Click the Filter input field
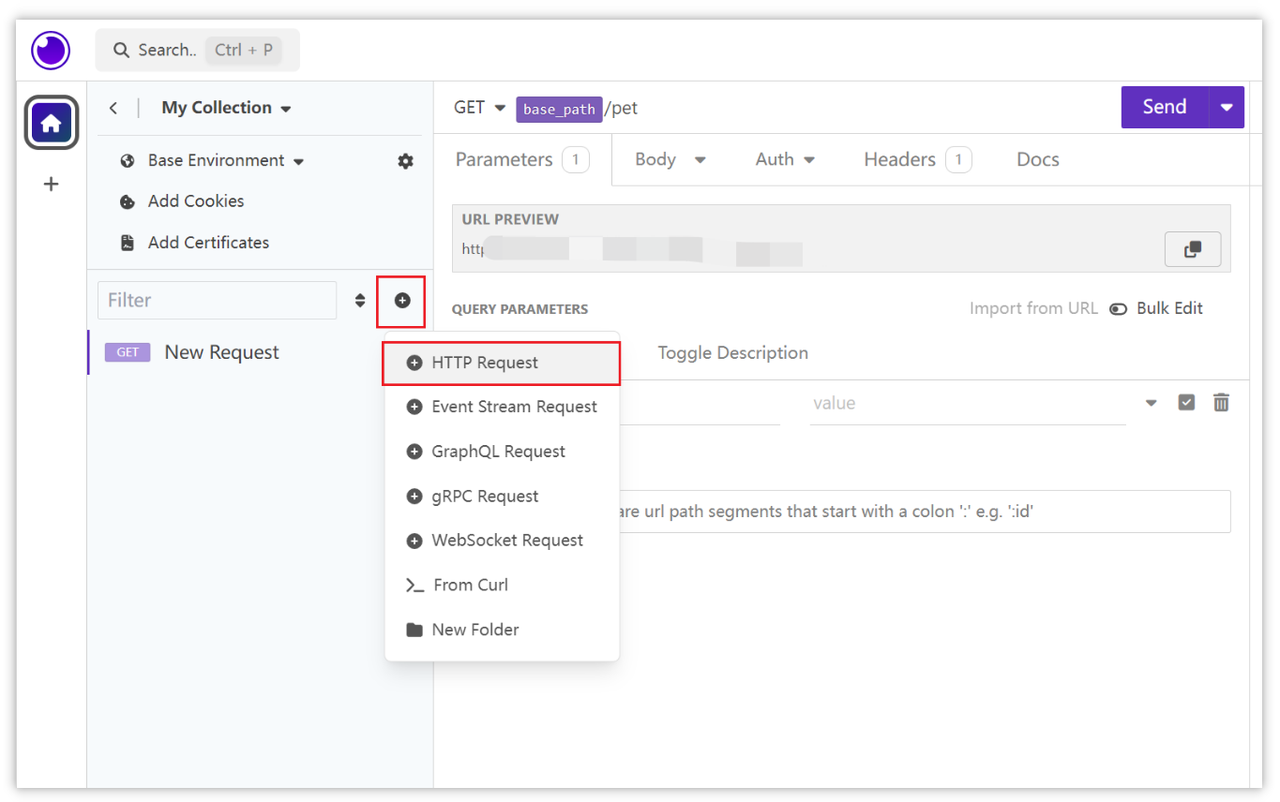1280x802 pixels. click(217, 300)
